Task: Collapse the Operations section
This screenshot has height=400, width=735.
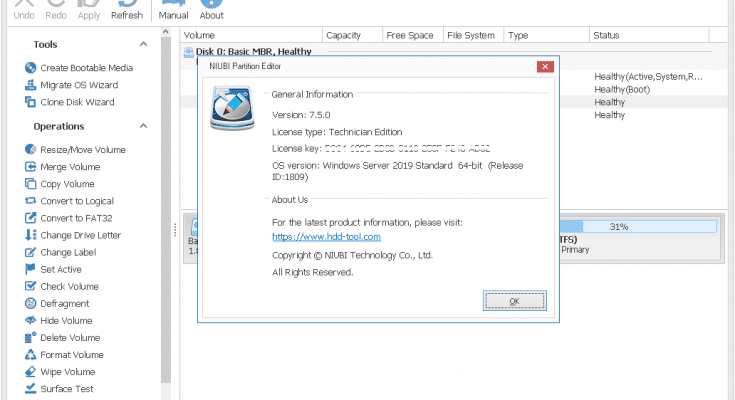Action: click(x=143, y=126)
